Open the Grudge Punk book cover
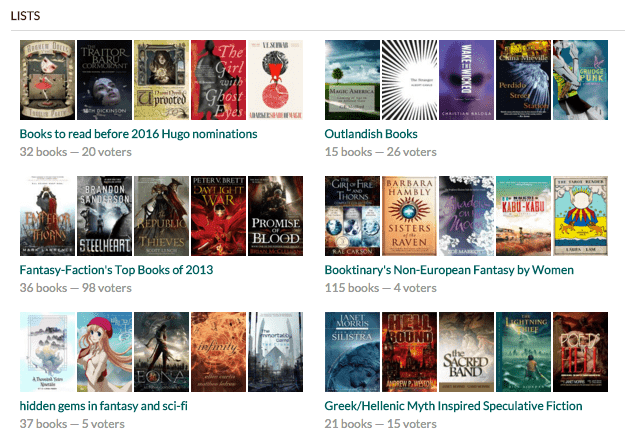 pos(580,80)
